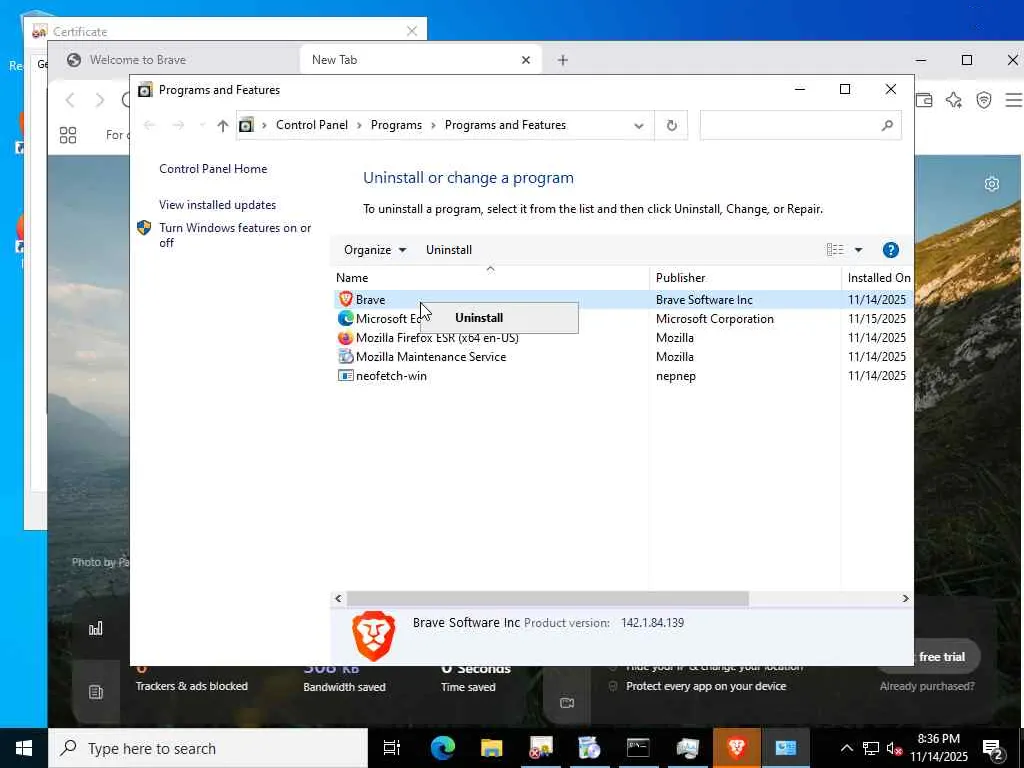
Task: Click the Brave apps grid icon
Action: (x=68, y=135)
